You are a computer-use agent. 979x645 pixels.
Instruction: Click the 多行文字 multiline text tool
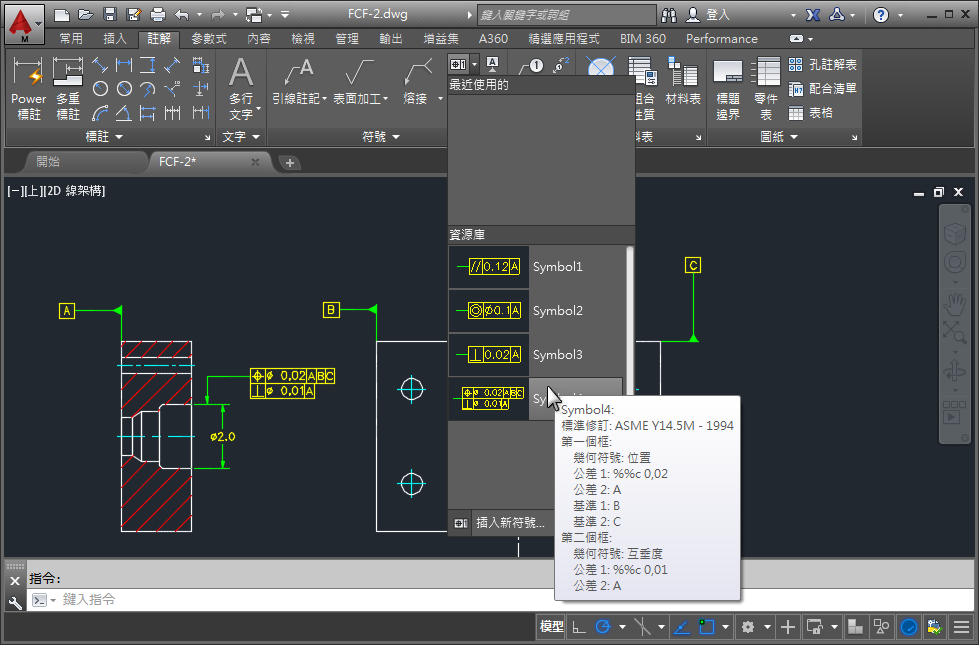[x=241, y=88]
